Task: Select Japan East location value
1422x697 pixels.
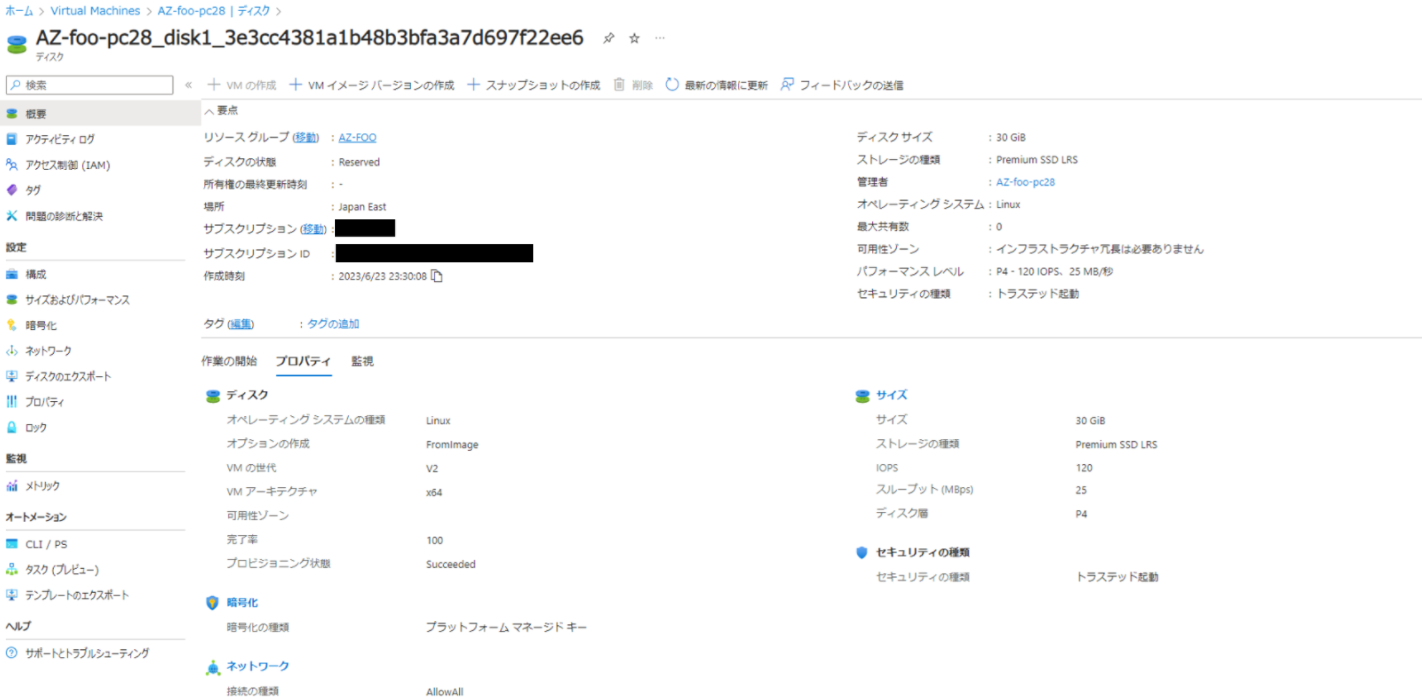Action: point(362,207)
